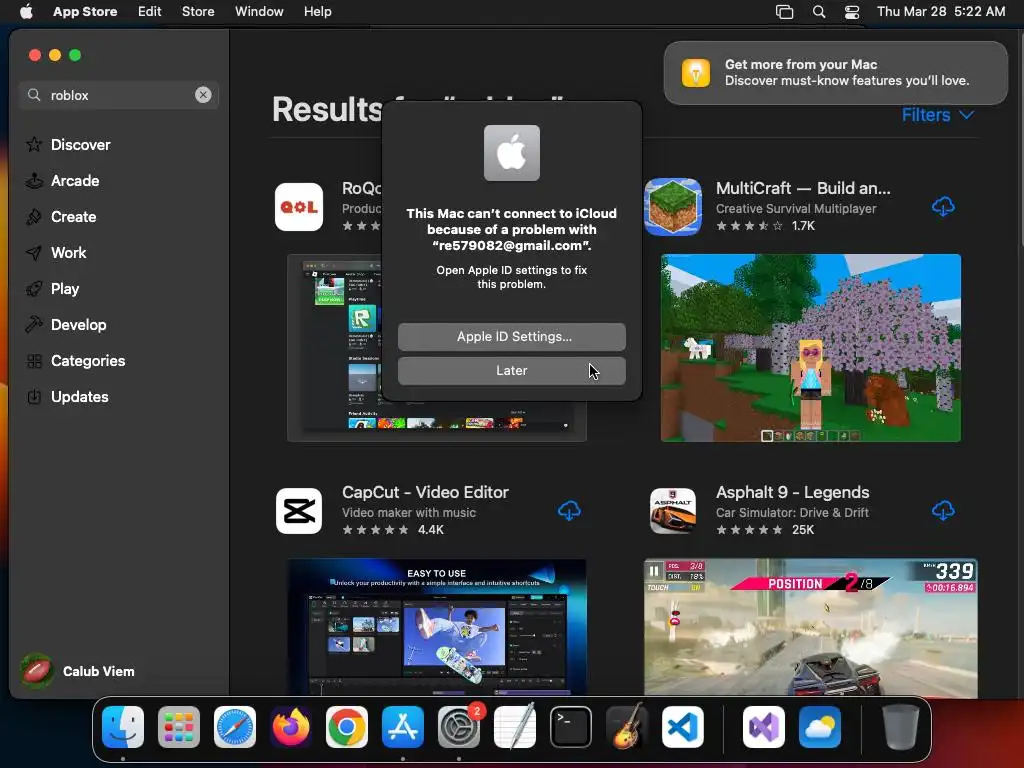View the MultiCraft gameplay screenshot
The width and height of the screenshot is (1024, 768).
click(x=810, y=348)
